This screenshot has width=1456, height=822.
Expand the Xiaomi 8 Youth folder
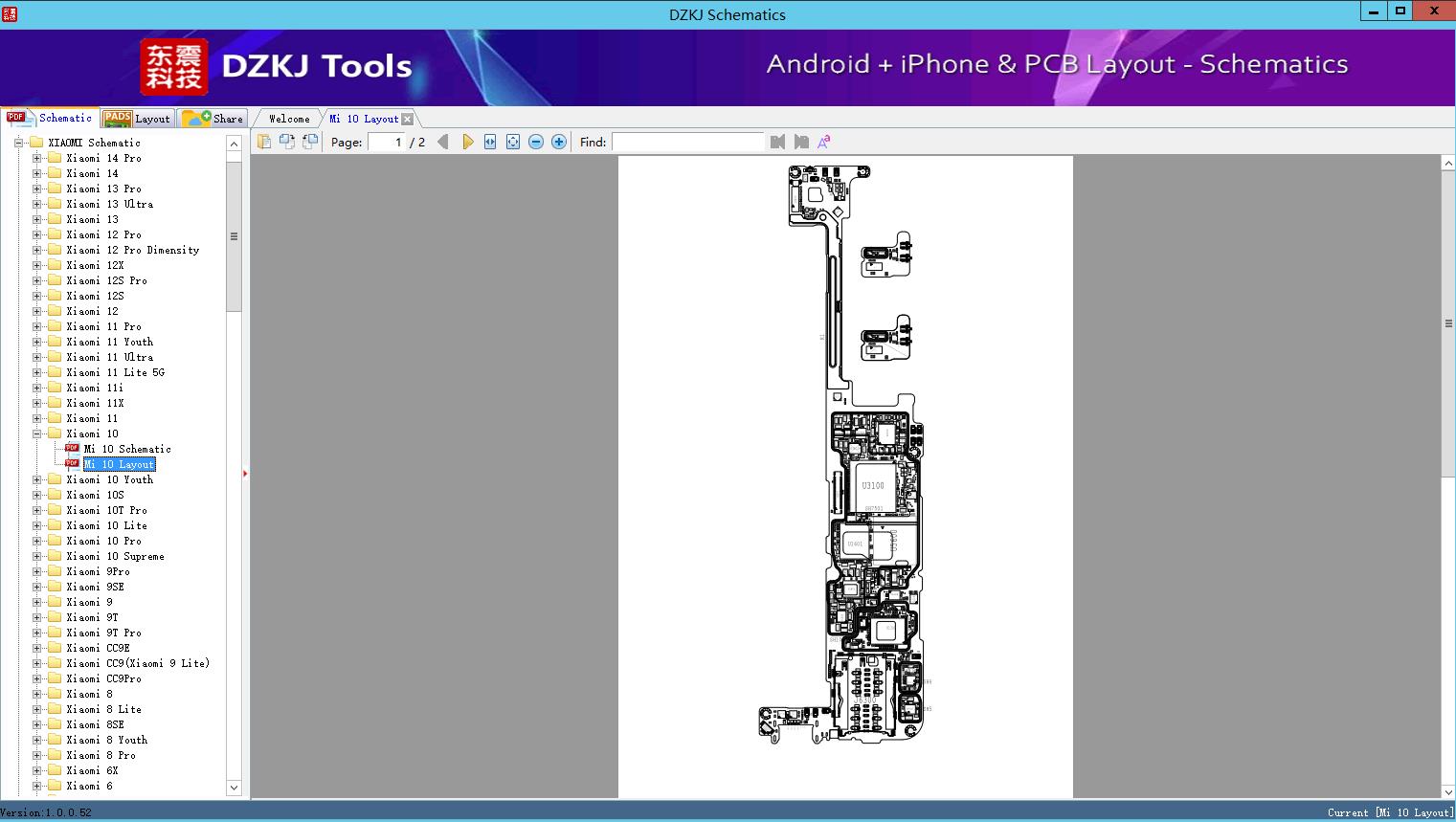(x=36, y=740)
